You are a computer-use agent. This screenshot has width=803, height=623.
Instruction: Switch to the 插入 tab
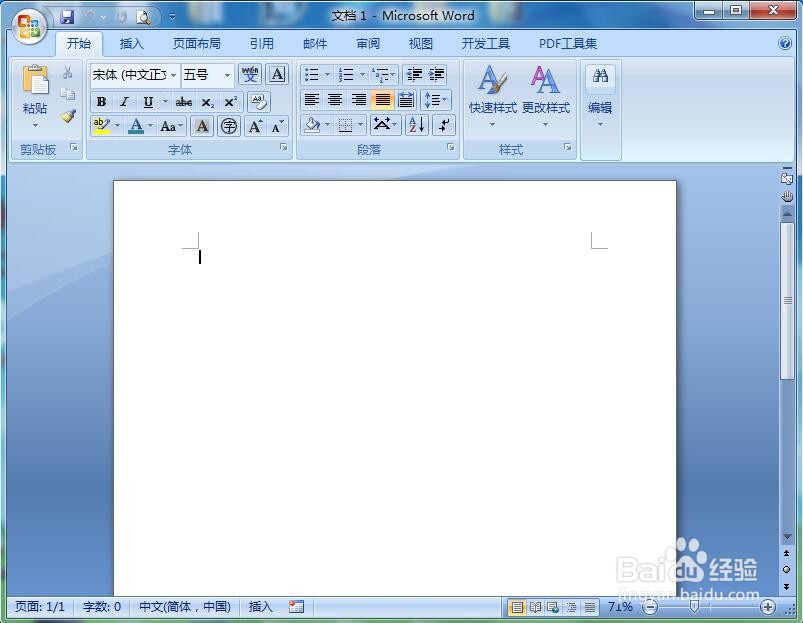pyautogui.click(x=132, y=44)
